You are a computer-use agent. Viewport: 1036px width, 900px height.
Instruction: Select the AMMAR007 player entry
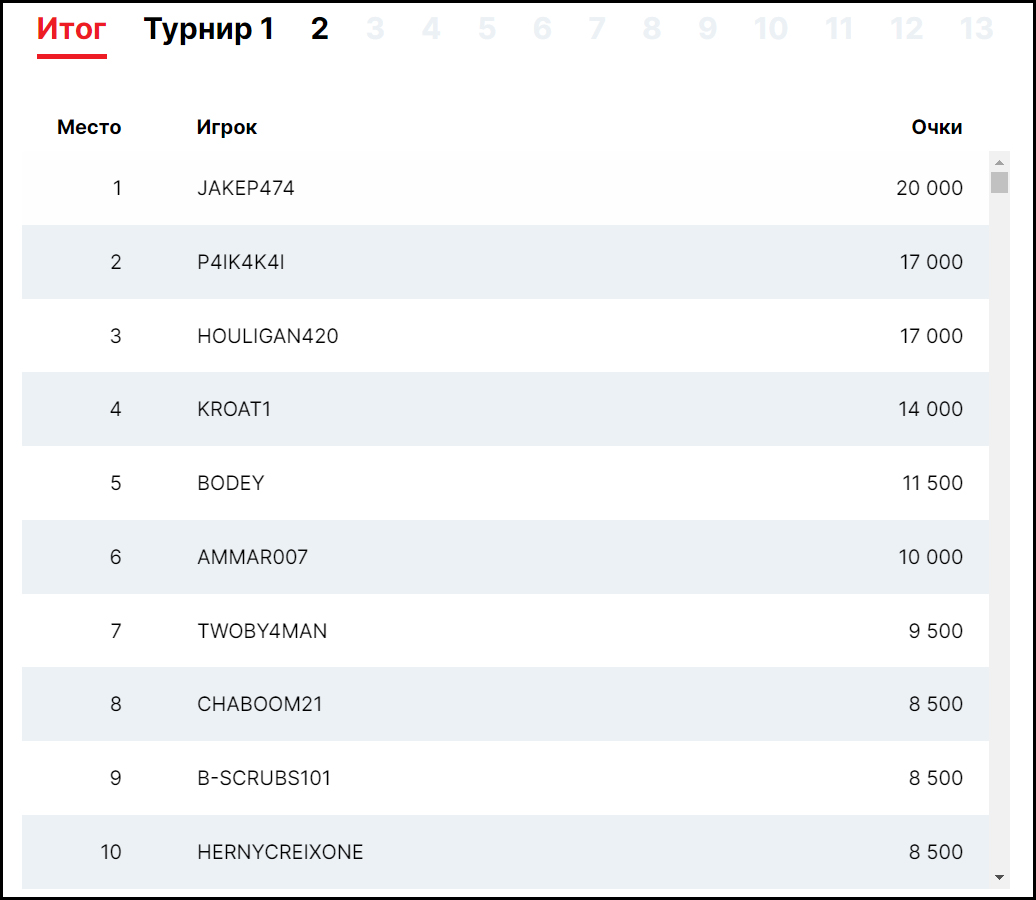point(253,557)
